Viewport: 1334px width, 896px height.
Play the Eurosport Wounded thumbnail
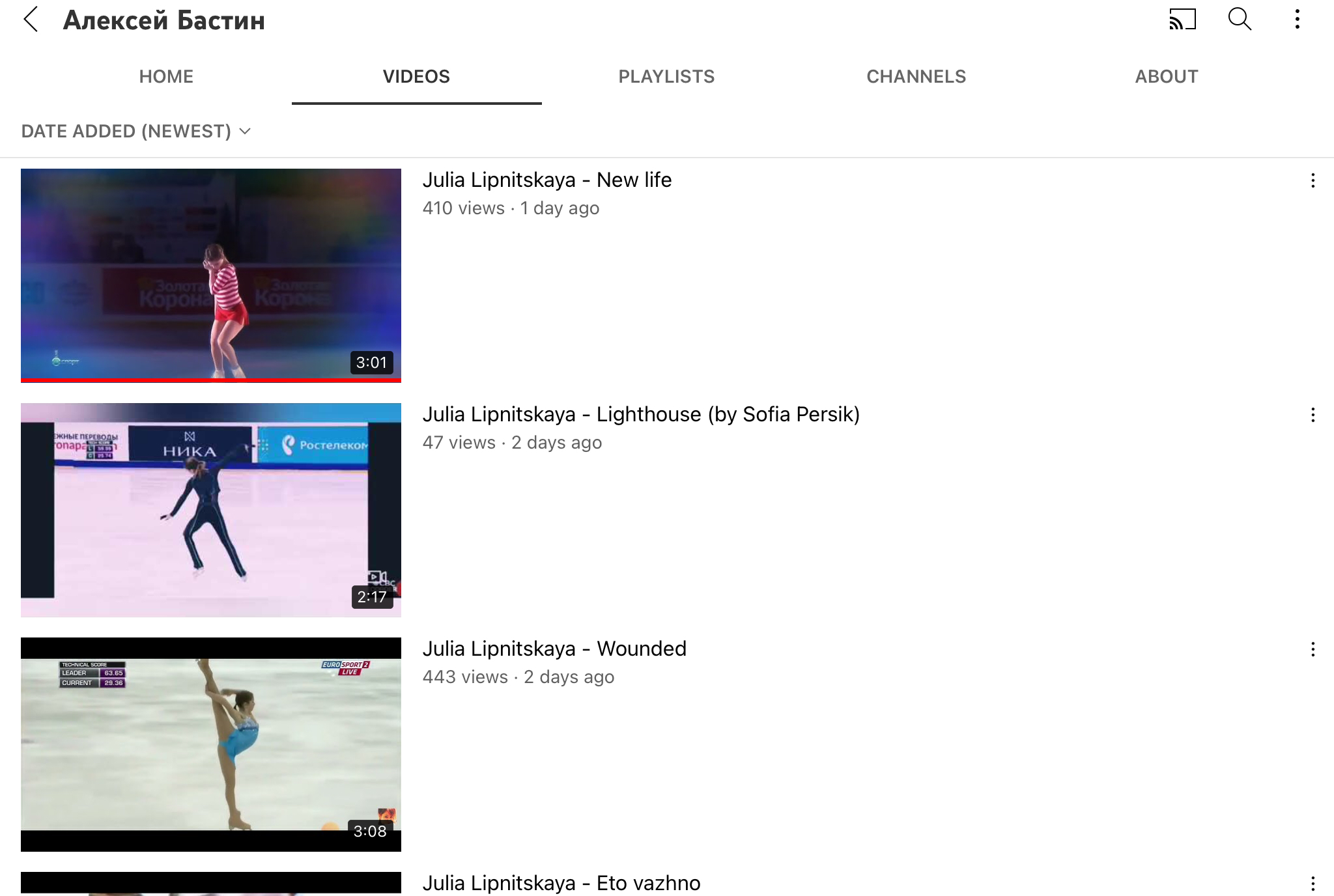[210, 744]
